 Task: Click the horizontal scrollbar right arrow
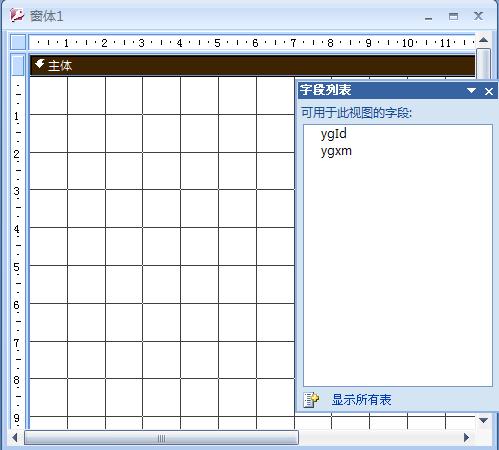click(x=466, y=437)
